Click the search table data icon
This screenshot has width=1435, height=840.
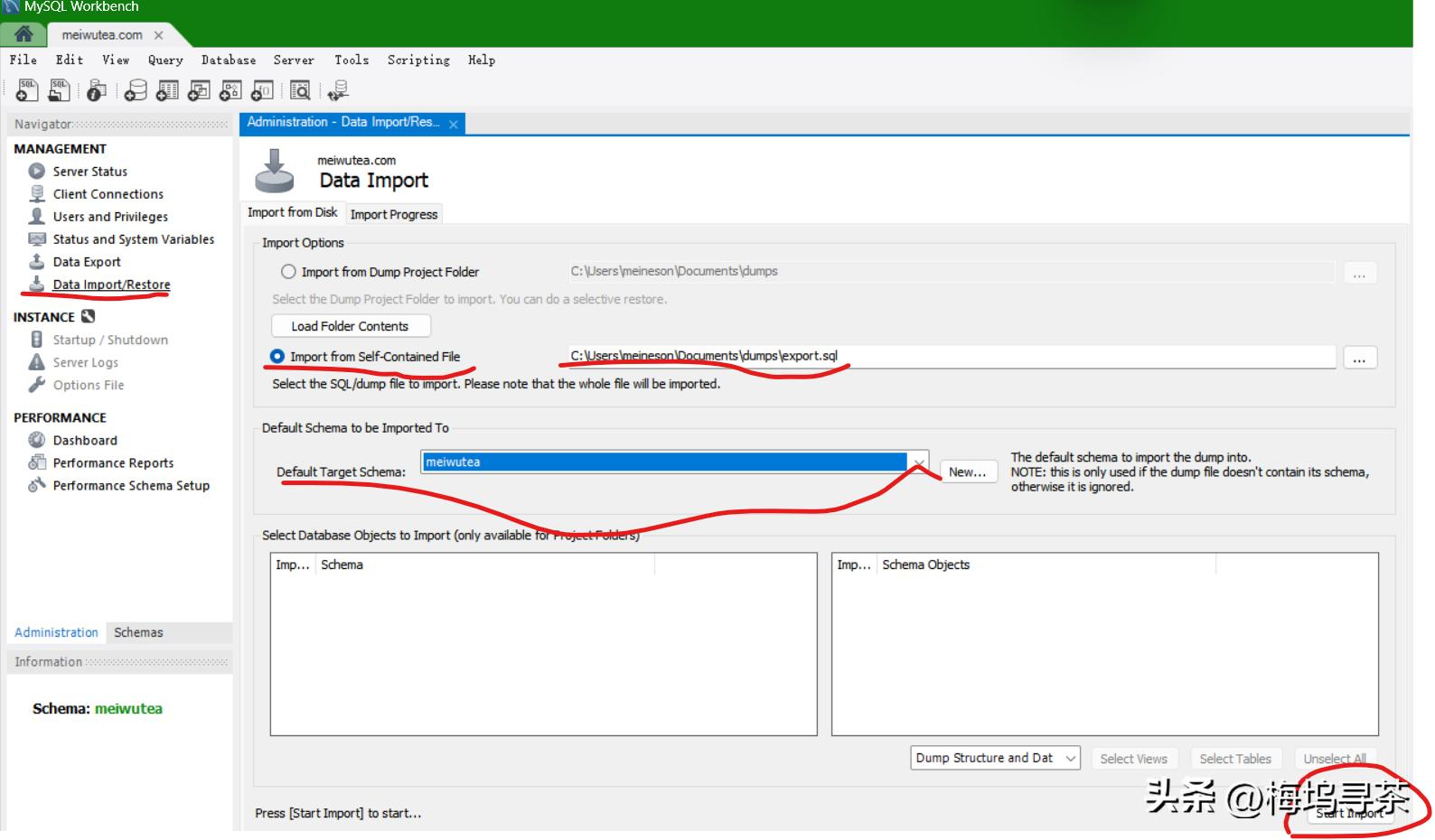click(300, 90)
